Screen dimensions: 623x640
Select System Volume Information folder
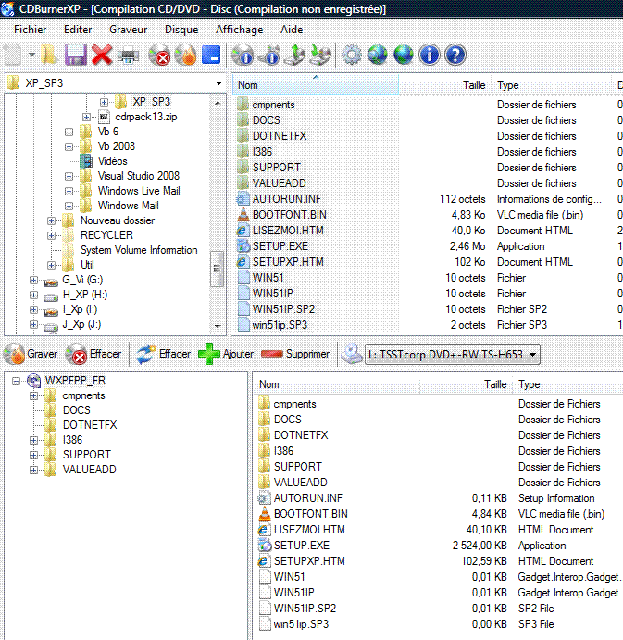click(x=139, y=250)
